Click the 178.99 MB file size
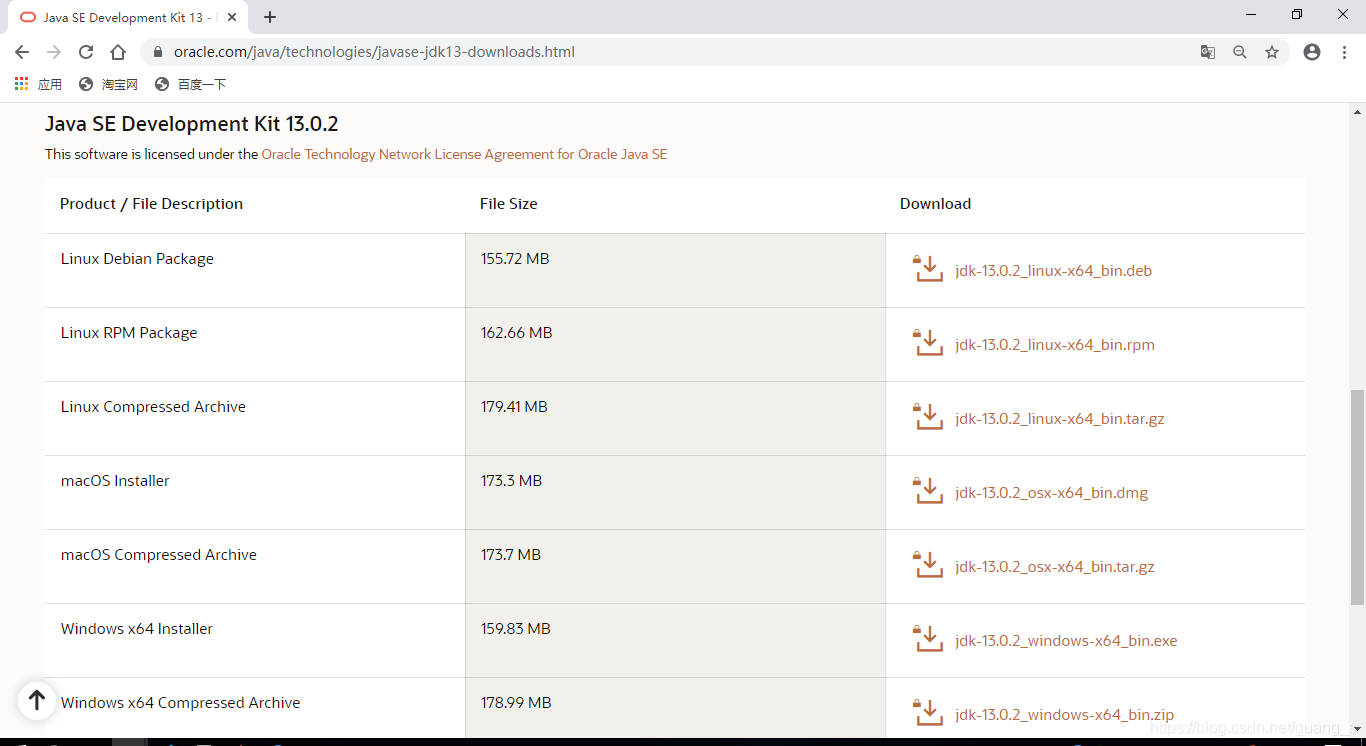The image size is (1366, 746). 516,702
